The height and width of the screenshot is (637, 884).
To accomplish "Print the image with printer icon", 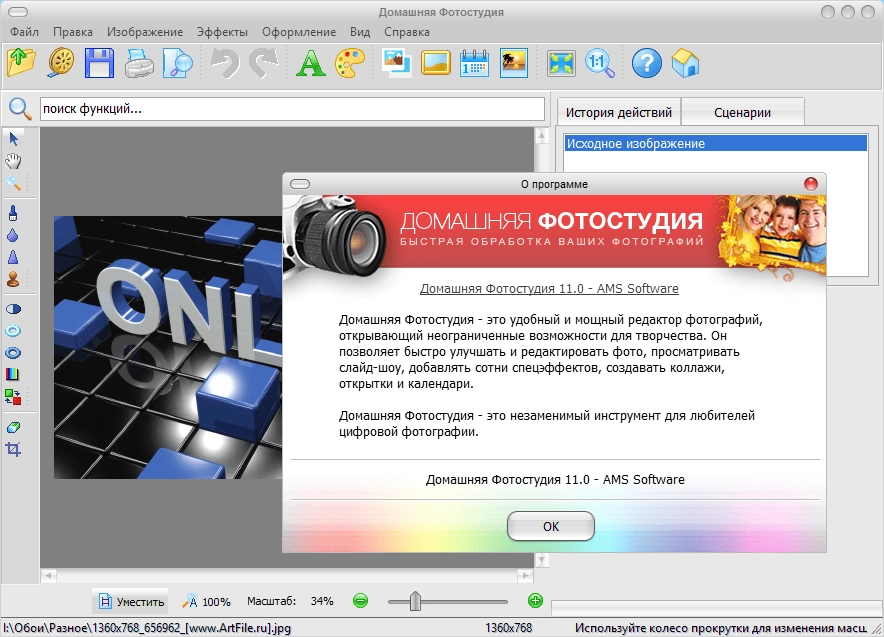I will pos(139,63).
